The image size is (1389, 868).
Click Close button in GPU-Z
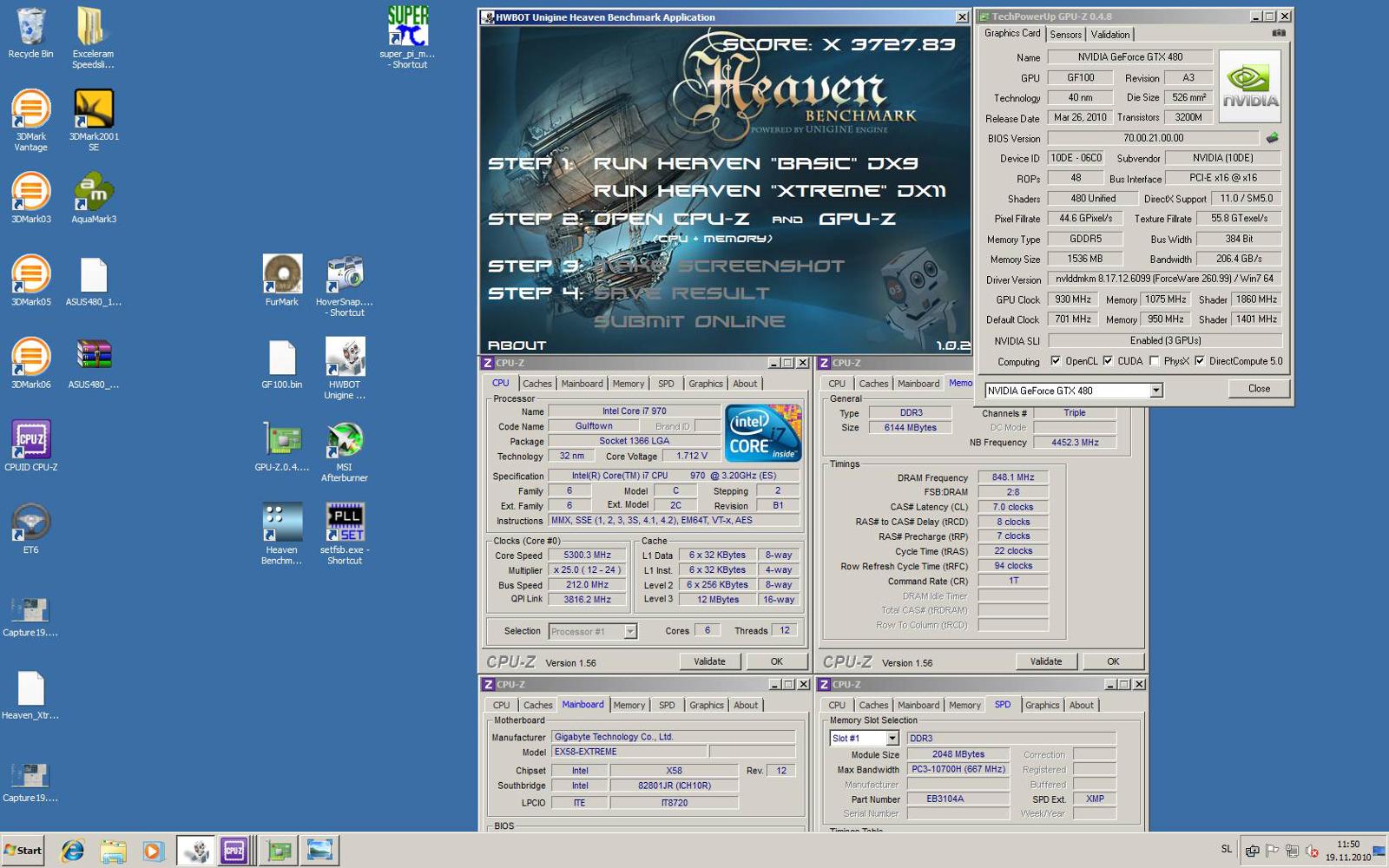pyautogui.click(x=1259, y=389)
